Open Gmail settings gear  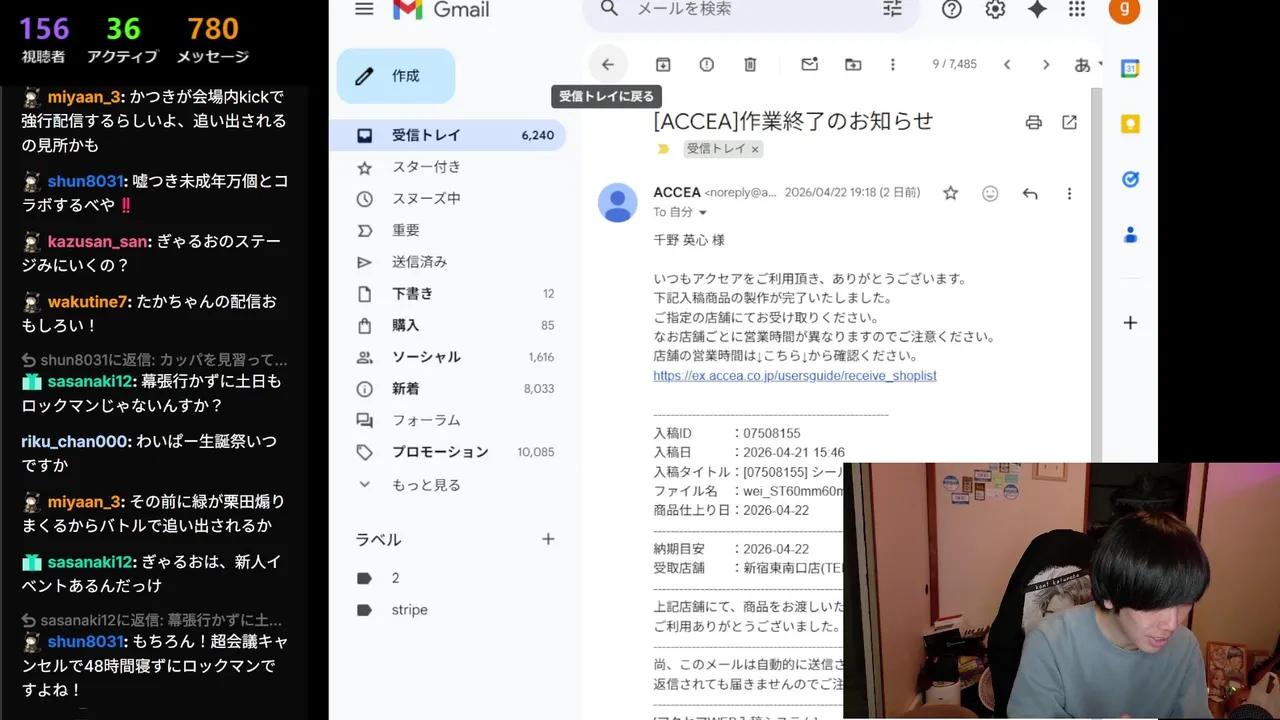coord(995,9)
